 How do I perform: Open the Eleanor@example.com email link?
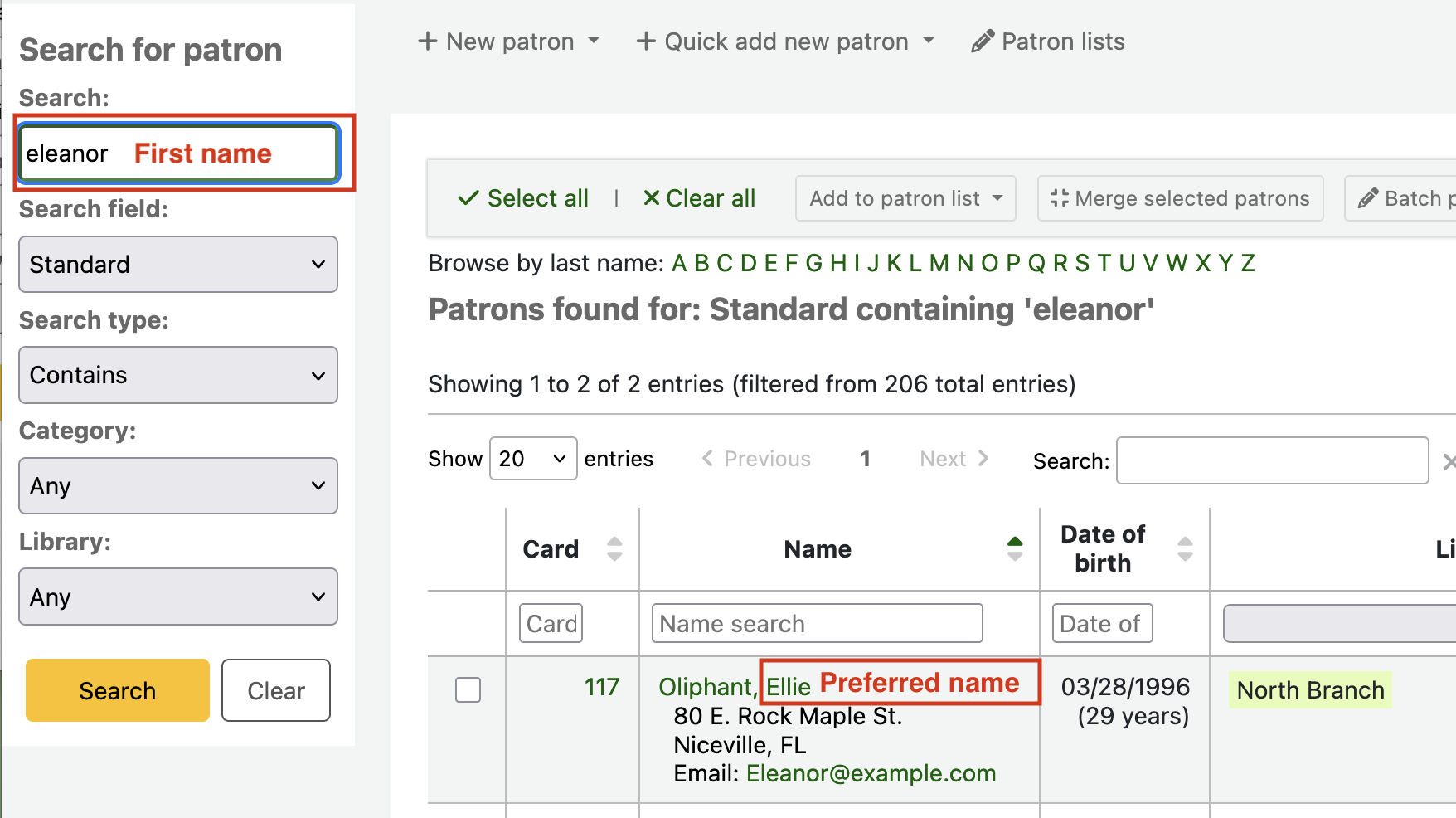coord(871,773)
